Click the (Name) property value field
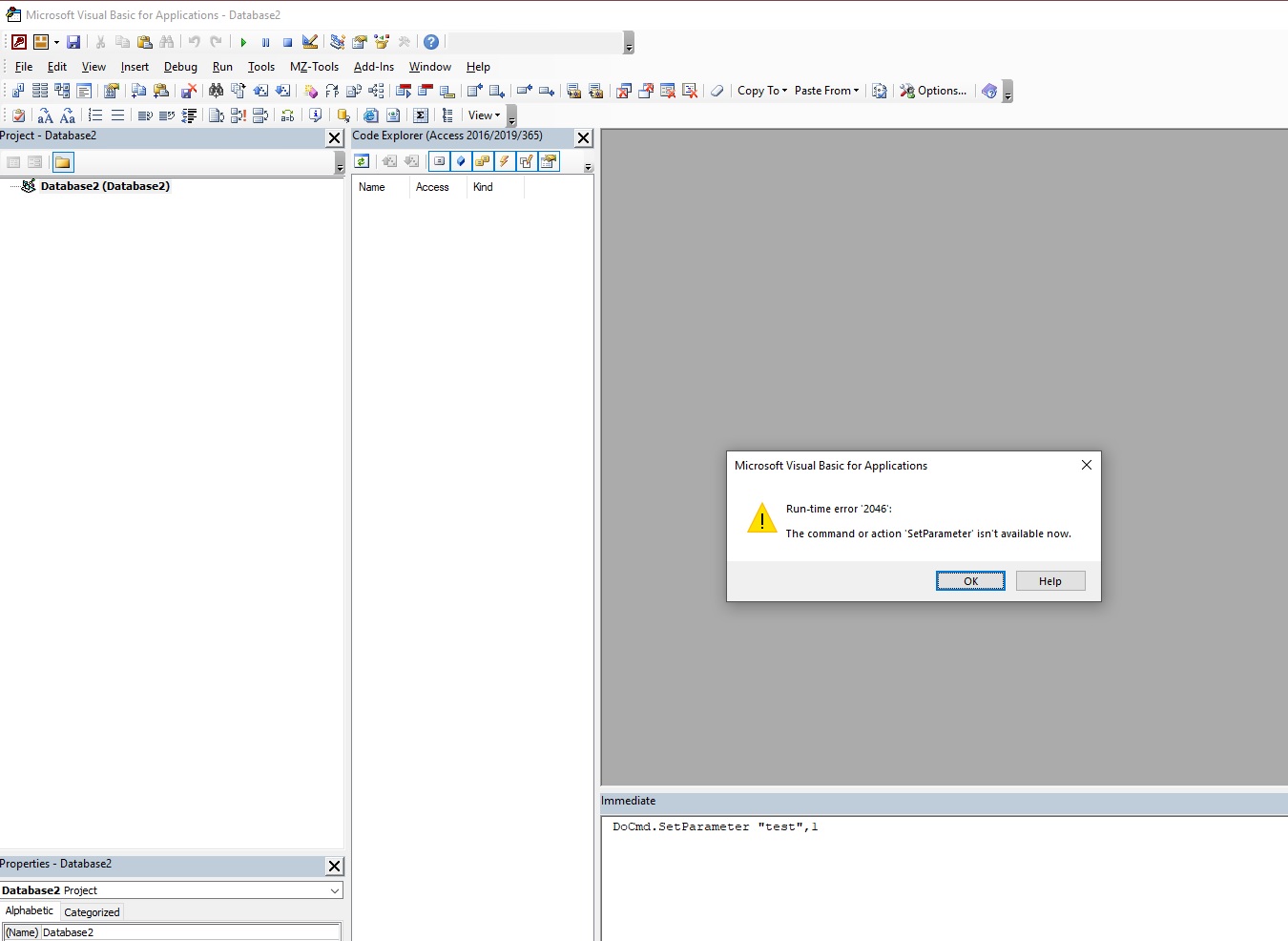The height and width of the screenshot is (941, 1288). (x=191, y=932)
